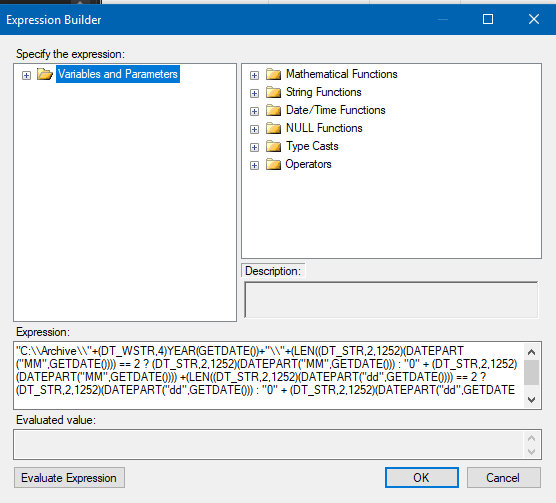Click the Mathematical Functions folder icon
Viewport: 556px width, 503px height.
[x=273, y=74]
